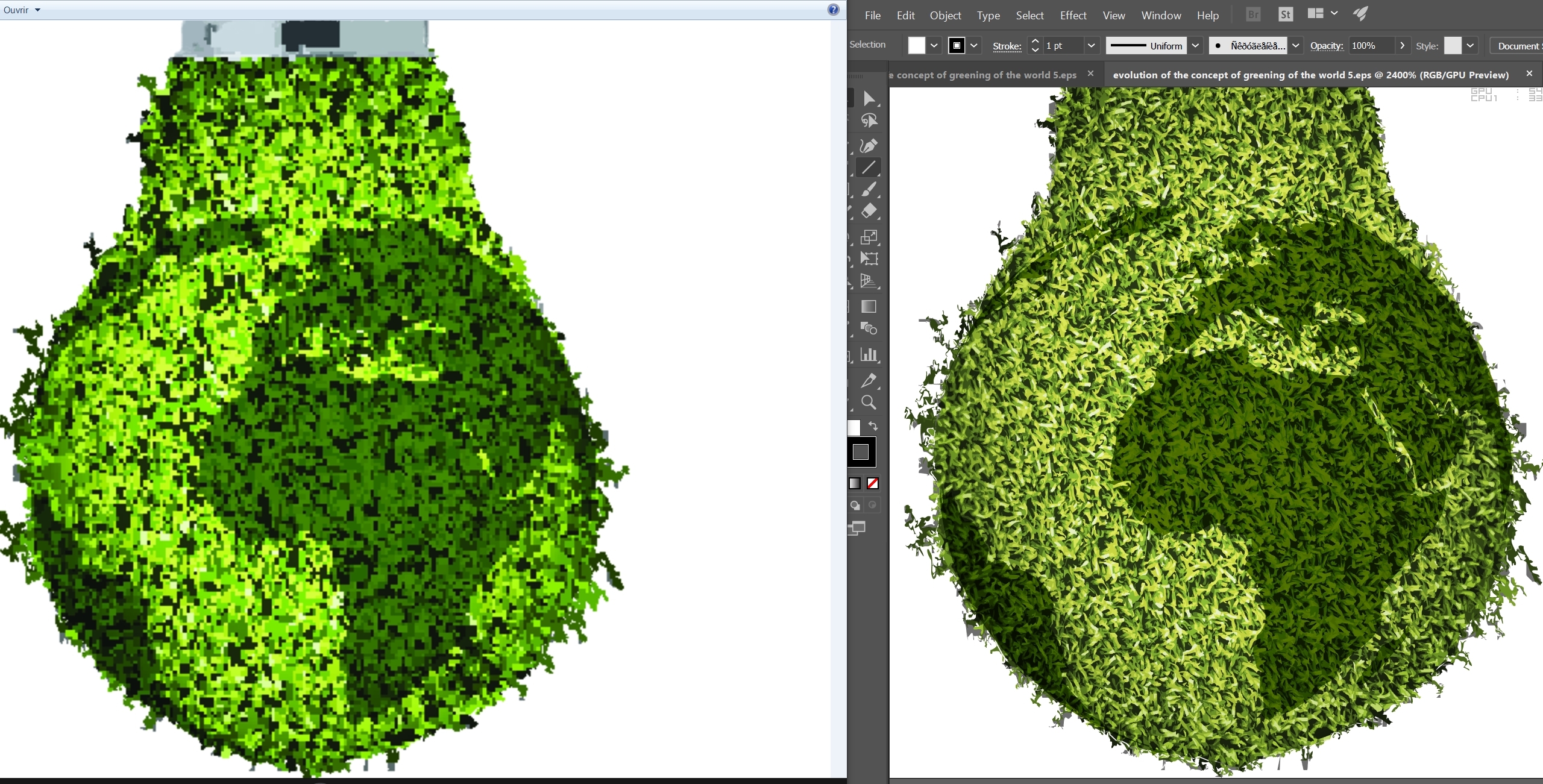
Task: Select the Column Graph tool
Action: (869, 354)
